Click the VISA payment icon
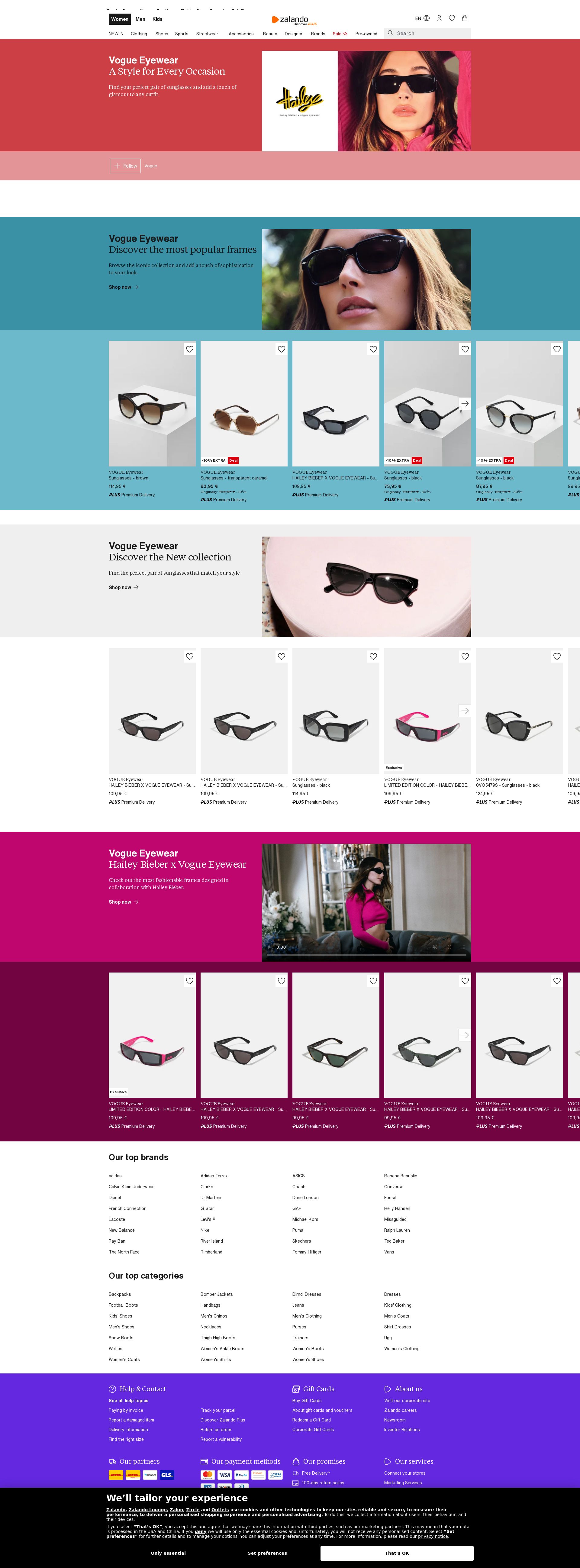This screenshot has height=1568, width=580. click(224, 1475)
